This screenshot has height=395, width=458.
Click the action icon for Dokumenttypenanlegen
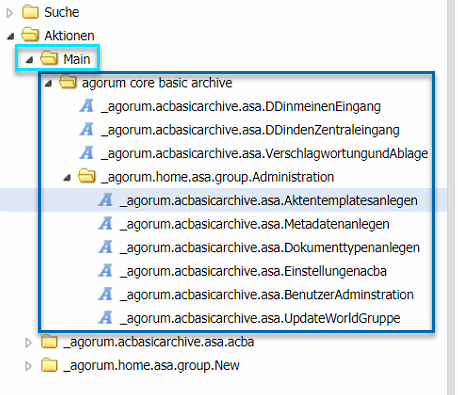[105, 247]
